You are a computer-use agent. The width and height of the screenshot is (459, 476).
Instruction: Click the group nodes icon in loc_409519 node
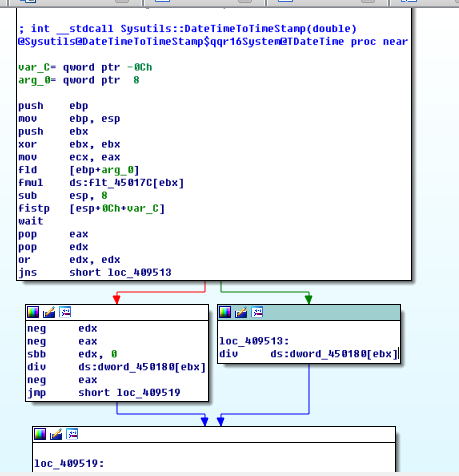click(72, 434)
